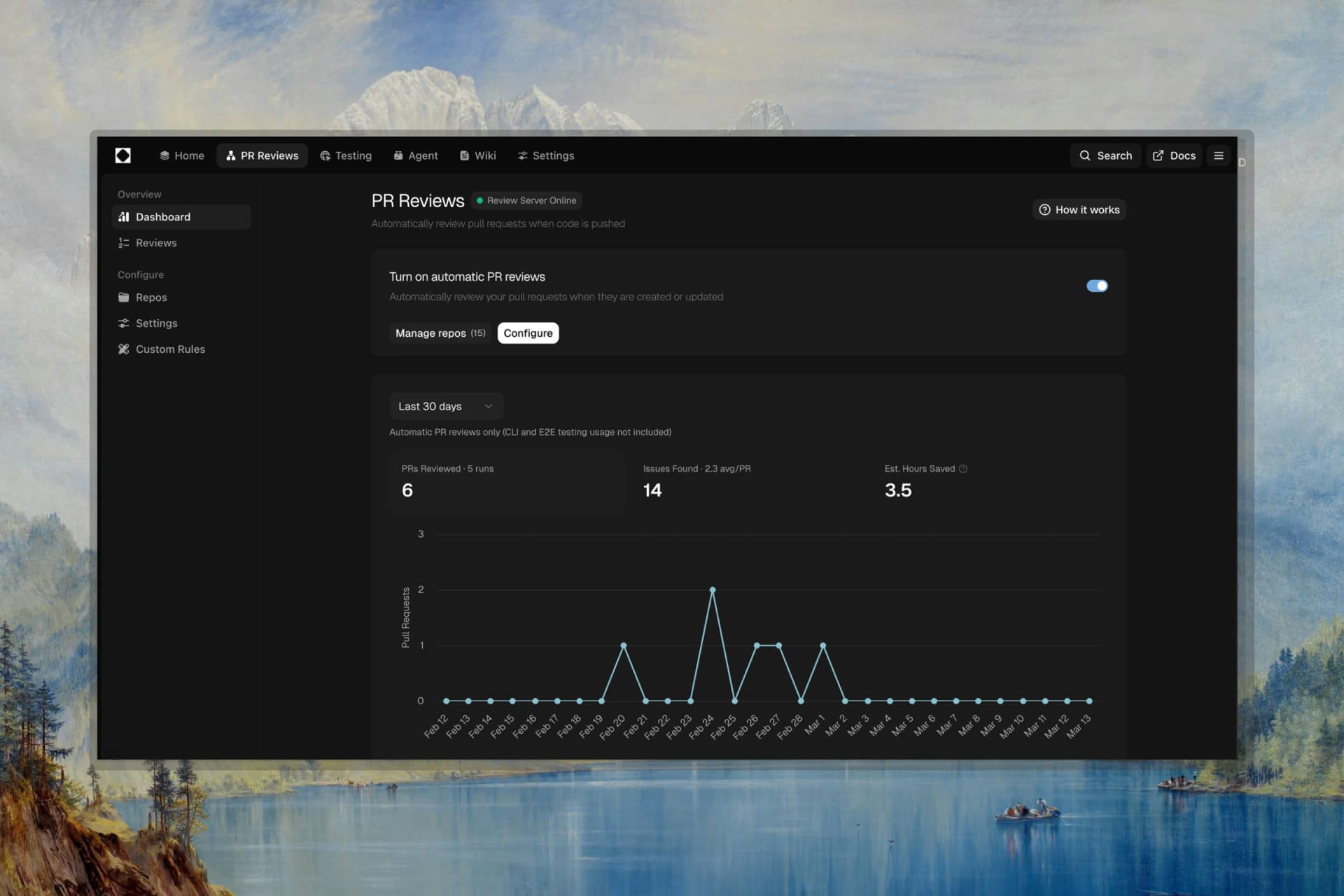
Task: Click the Issues Found value 14
Action: [652, 490]
